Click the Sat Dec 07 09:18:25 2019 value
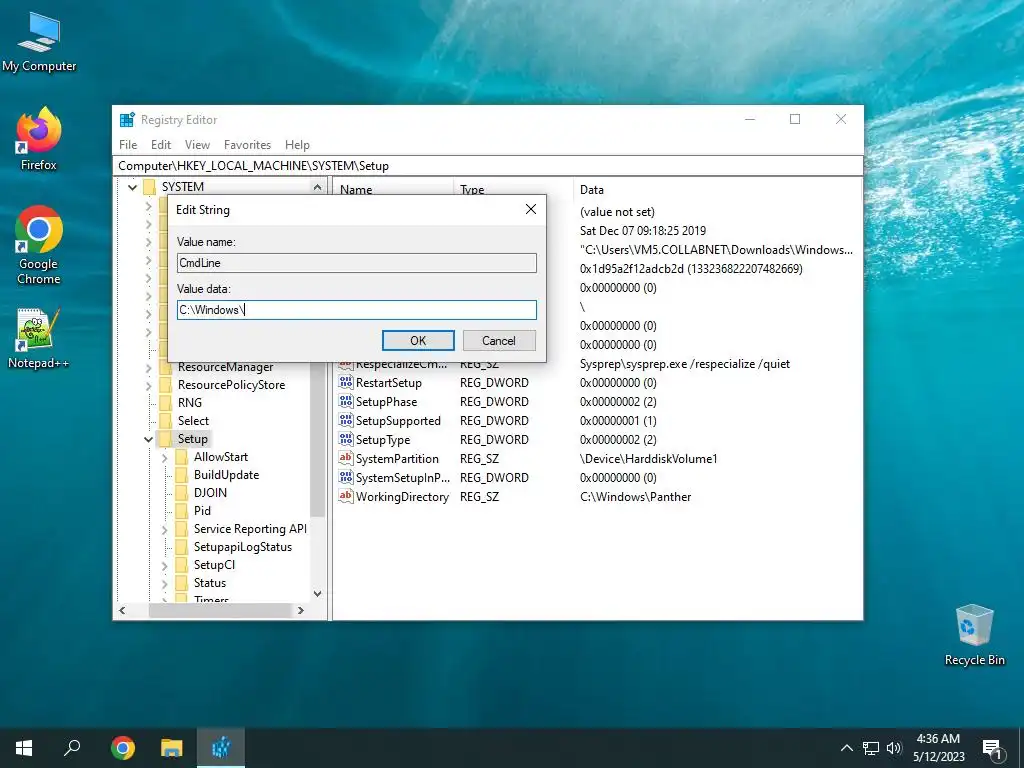This screenshot has height=768, width=1024. [643, 231]
